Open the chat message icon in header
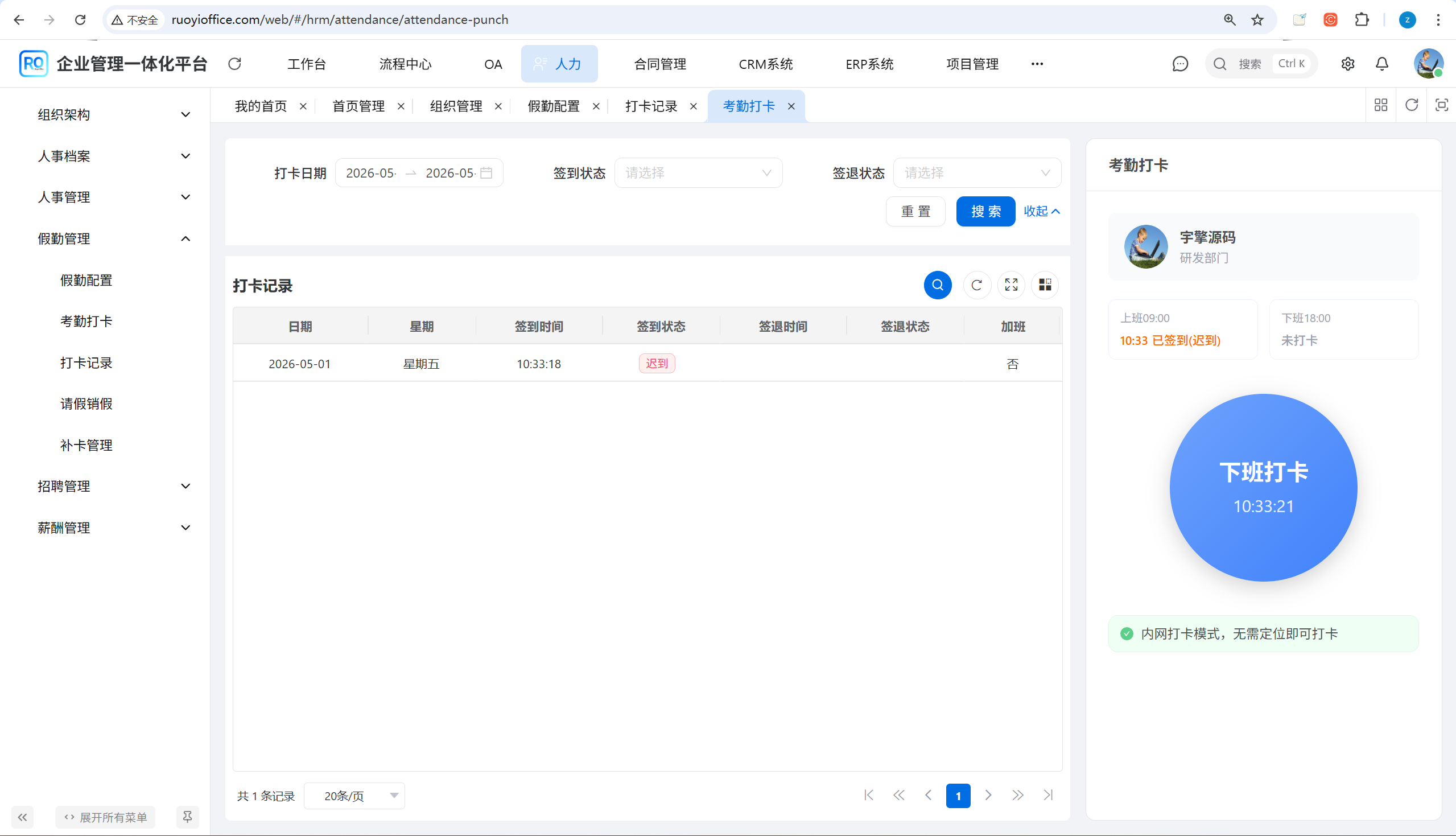 (x=1180, y=64)
